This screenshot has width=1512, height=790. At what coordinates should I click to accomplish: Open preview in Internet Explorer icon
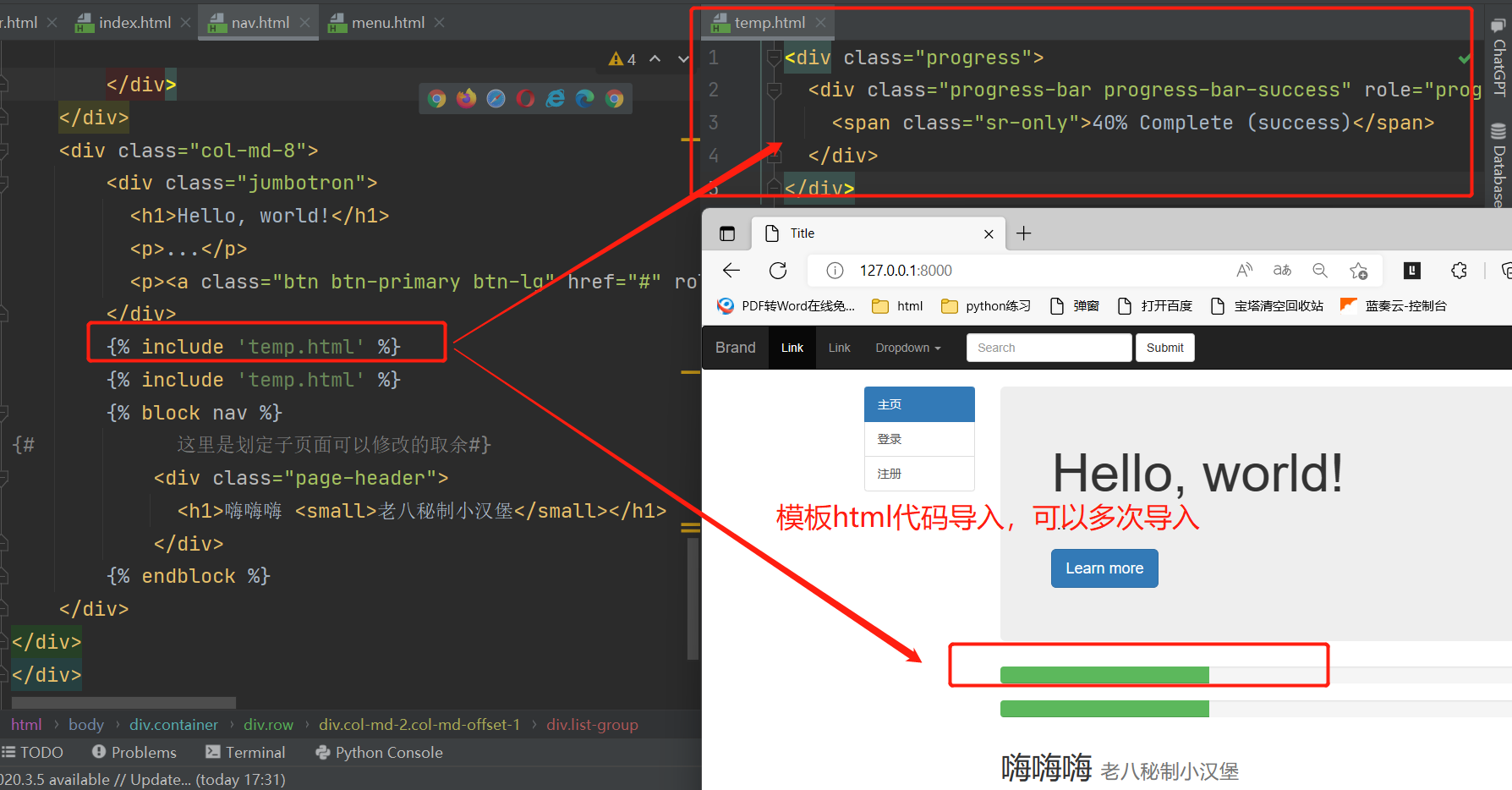click(x=555, y=98)
